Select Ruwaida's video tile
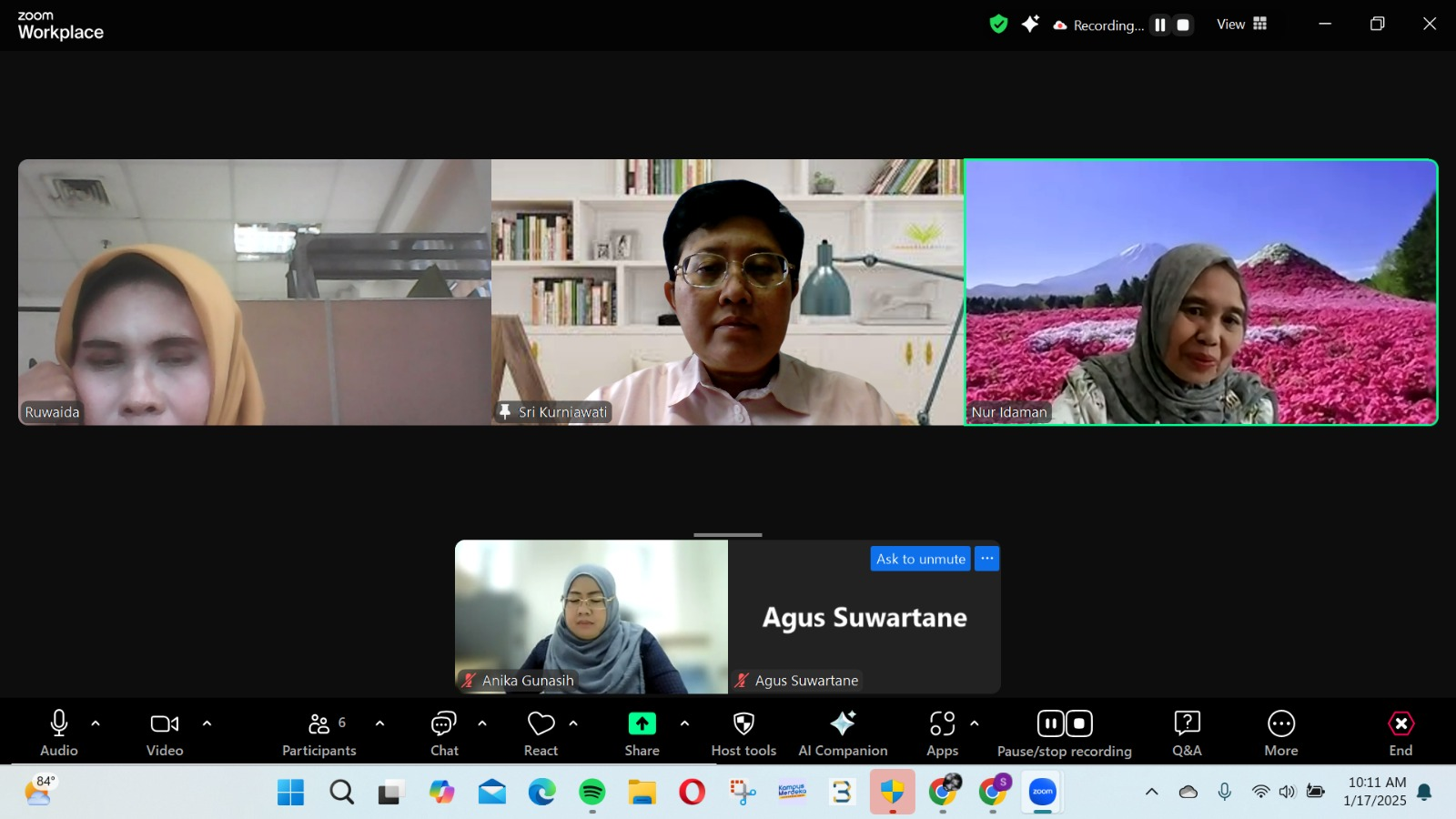 pos(255,292)
